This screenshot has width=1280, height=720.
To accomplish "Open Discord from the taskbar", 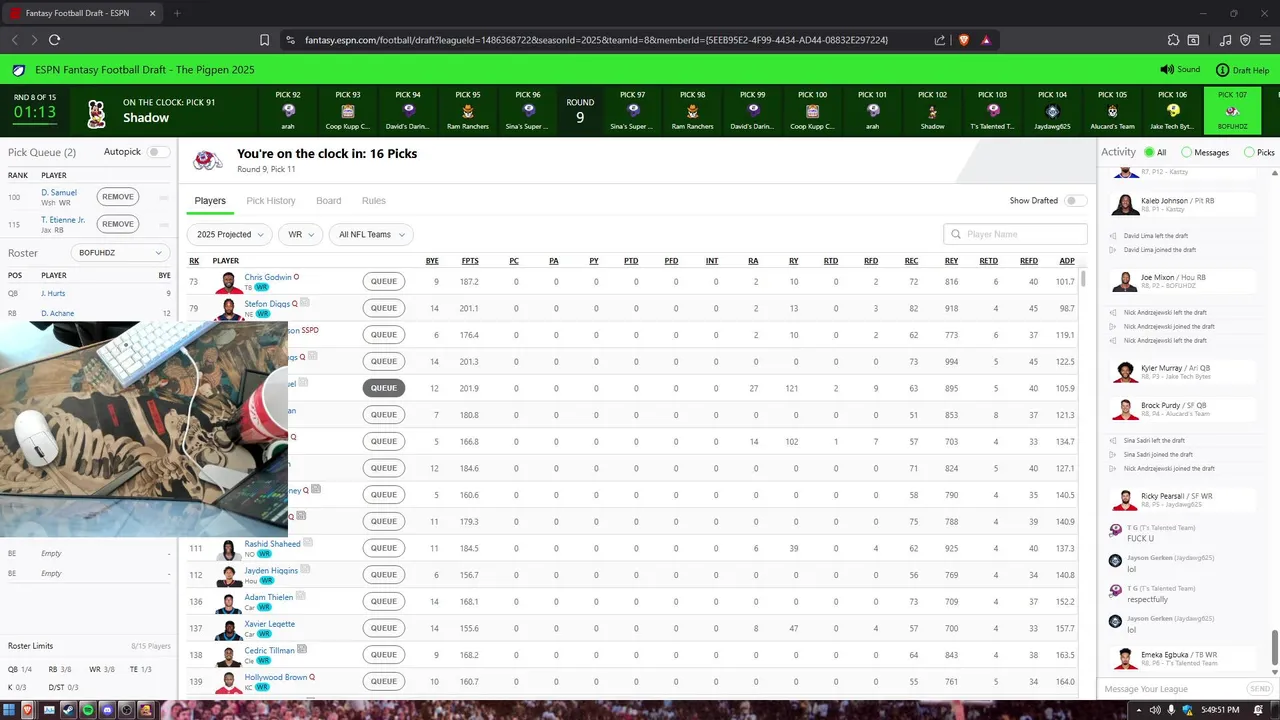I will point(107,710).
